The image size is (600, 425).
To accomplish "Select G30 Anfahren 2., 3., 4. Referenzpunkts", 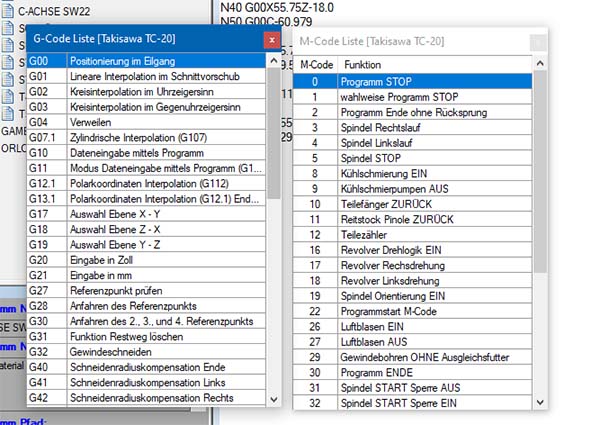I will coord(146,321).
